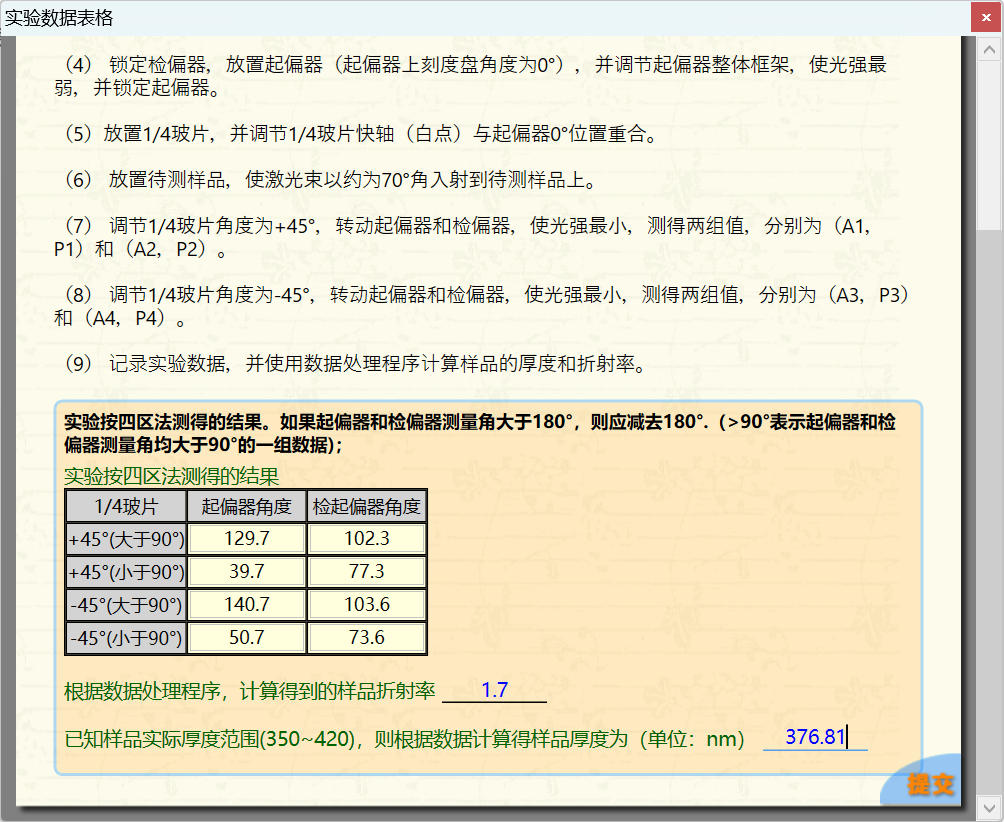Select analyzer angle field showing 102.3
Viewport: 1004px width, 822px height.
pos(366,539)
